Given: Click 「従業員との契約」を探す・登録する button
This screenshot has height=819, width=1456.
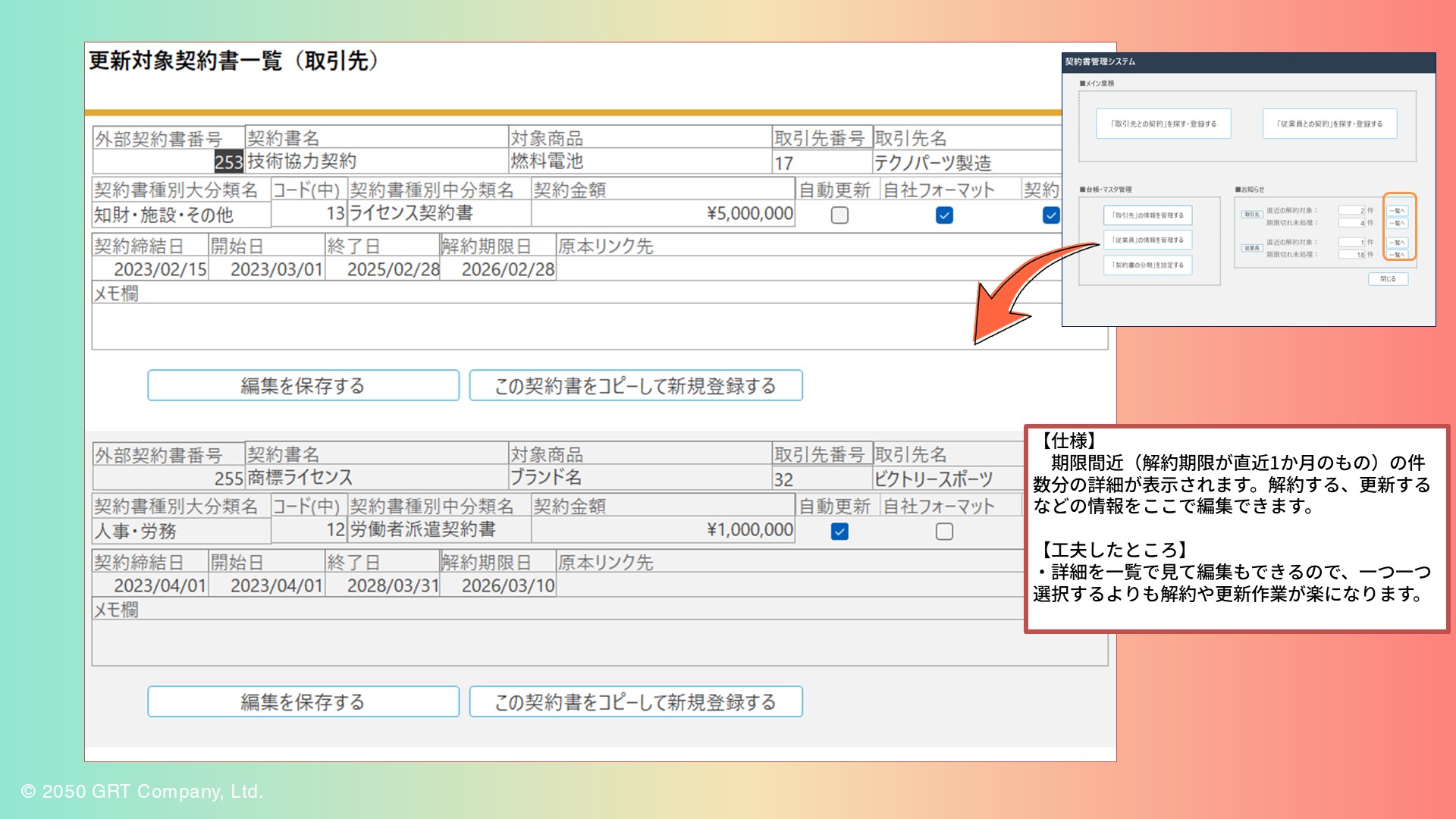Looking at the screenshot, I should (1329, 124).
